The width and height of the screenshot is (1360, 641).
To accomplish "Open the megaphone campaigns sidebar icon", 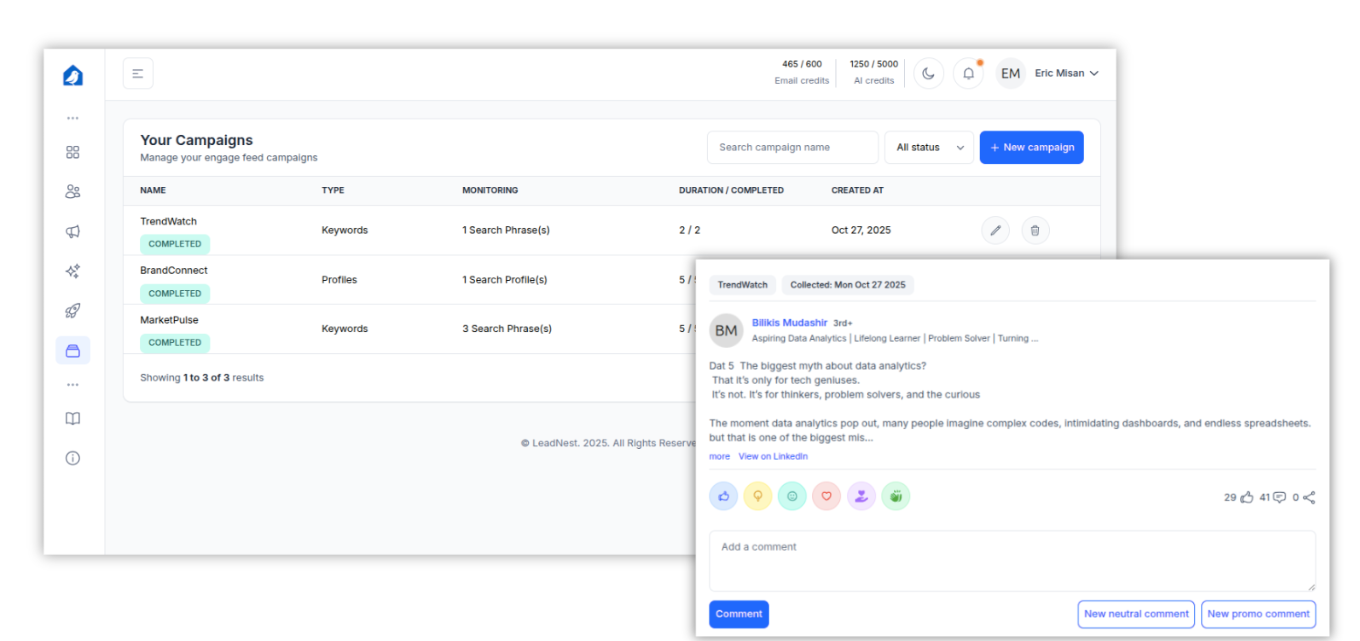I will pyautogui.click(x=72, y=232).
